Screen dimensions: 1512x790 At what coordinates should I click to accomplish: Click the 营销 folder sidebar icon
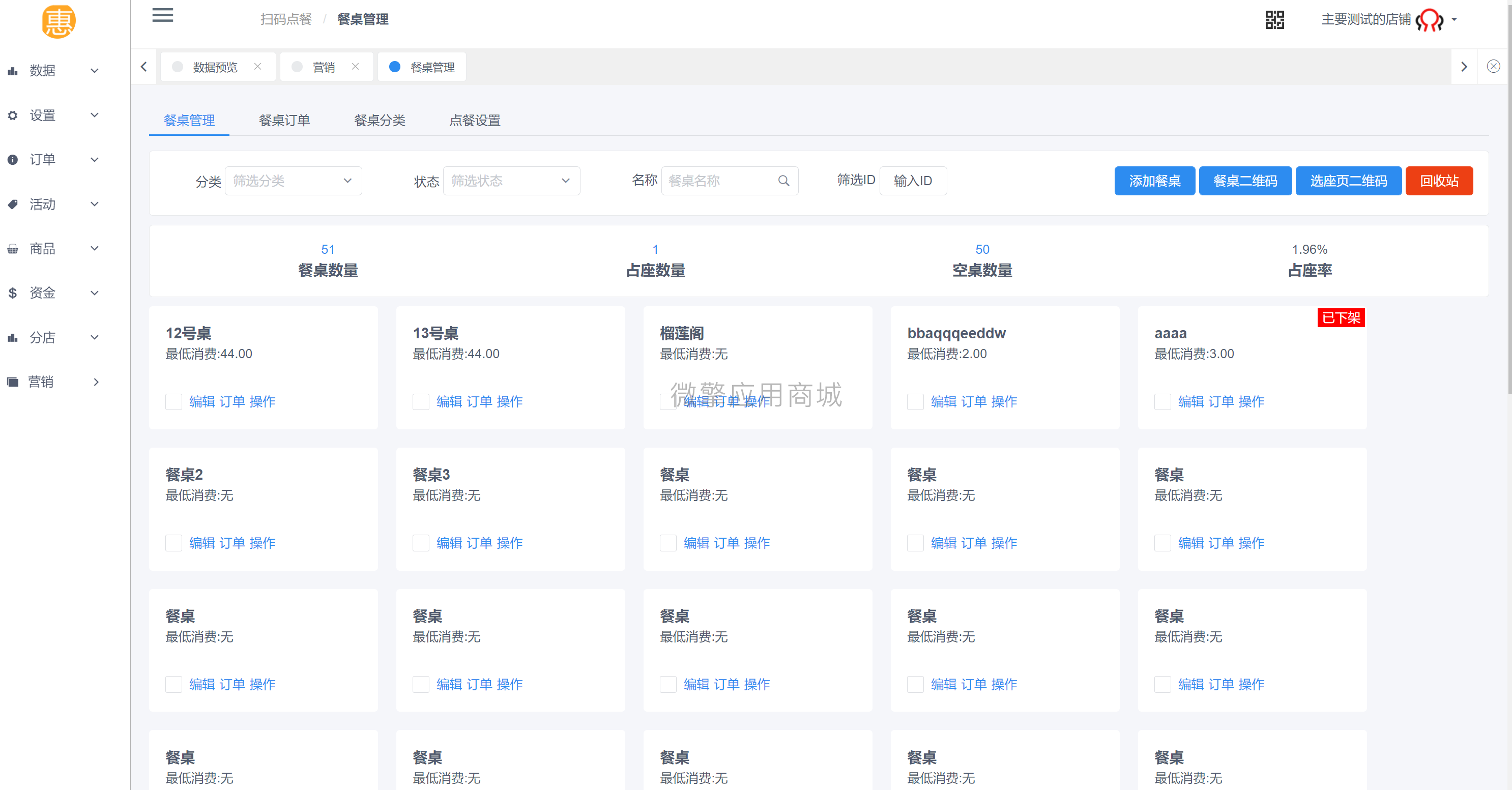(12, 382)
